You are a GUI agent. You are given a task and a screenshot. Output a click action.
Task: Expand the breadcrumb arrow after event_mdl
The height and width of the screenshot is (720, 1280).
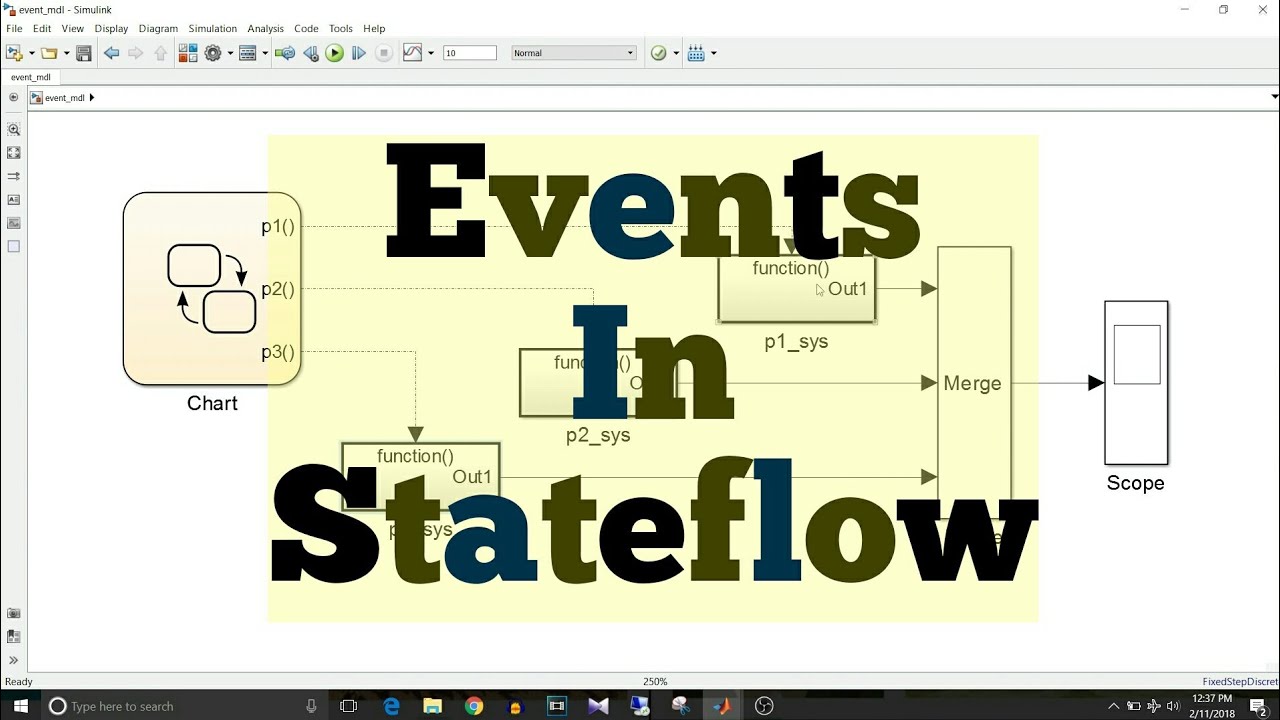tap(92, 97)
